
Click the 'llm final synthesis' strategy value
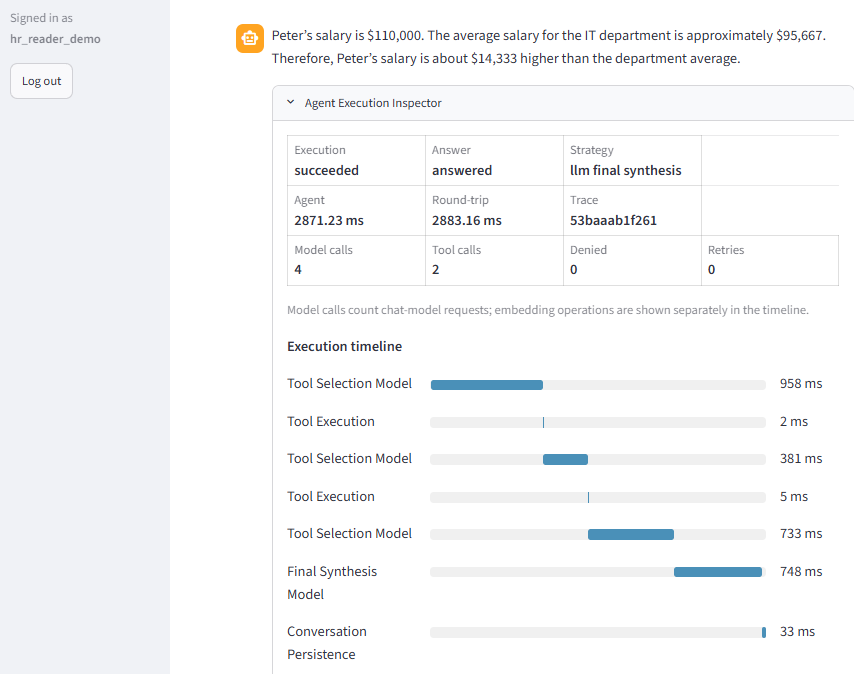pos(625,170)
